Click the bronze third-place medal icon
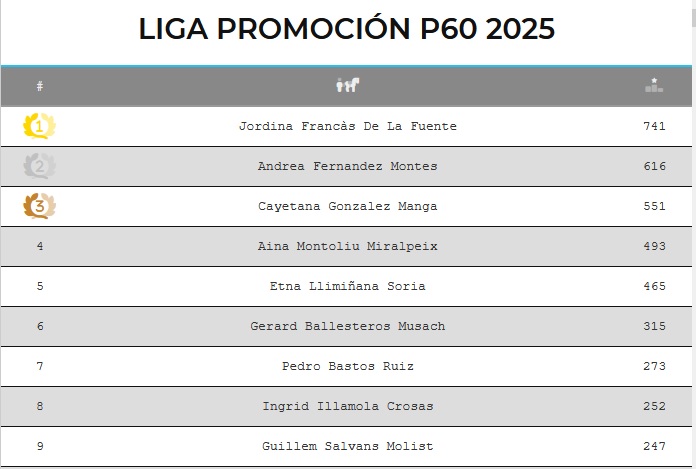 (x=40, y=206)
